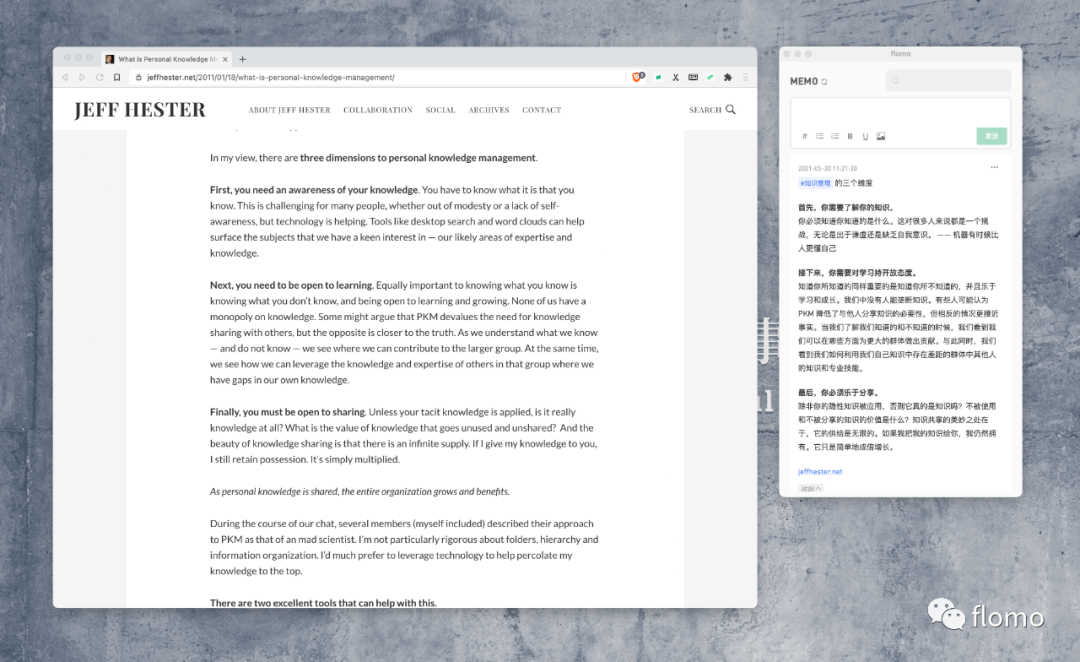The width and height of the screenshot is (1080, 662).
Task: Apply bulleted list in flomo editor
Action: point(820,136)
